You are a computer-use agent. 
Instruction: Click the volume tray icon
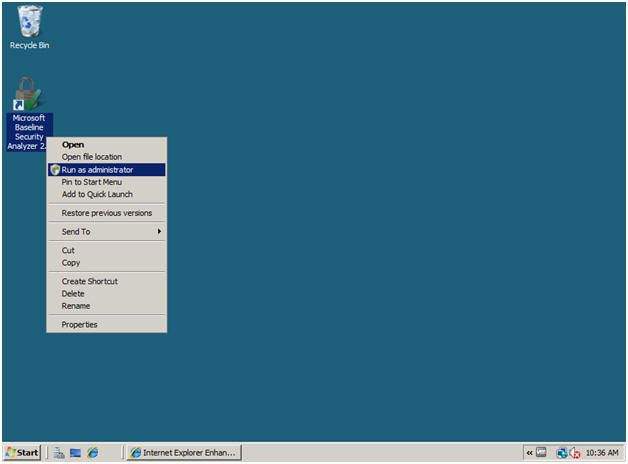click(575, 453)
